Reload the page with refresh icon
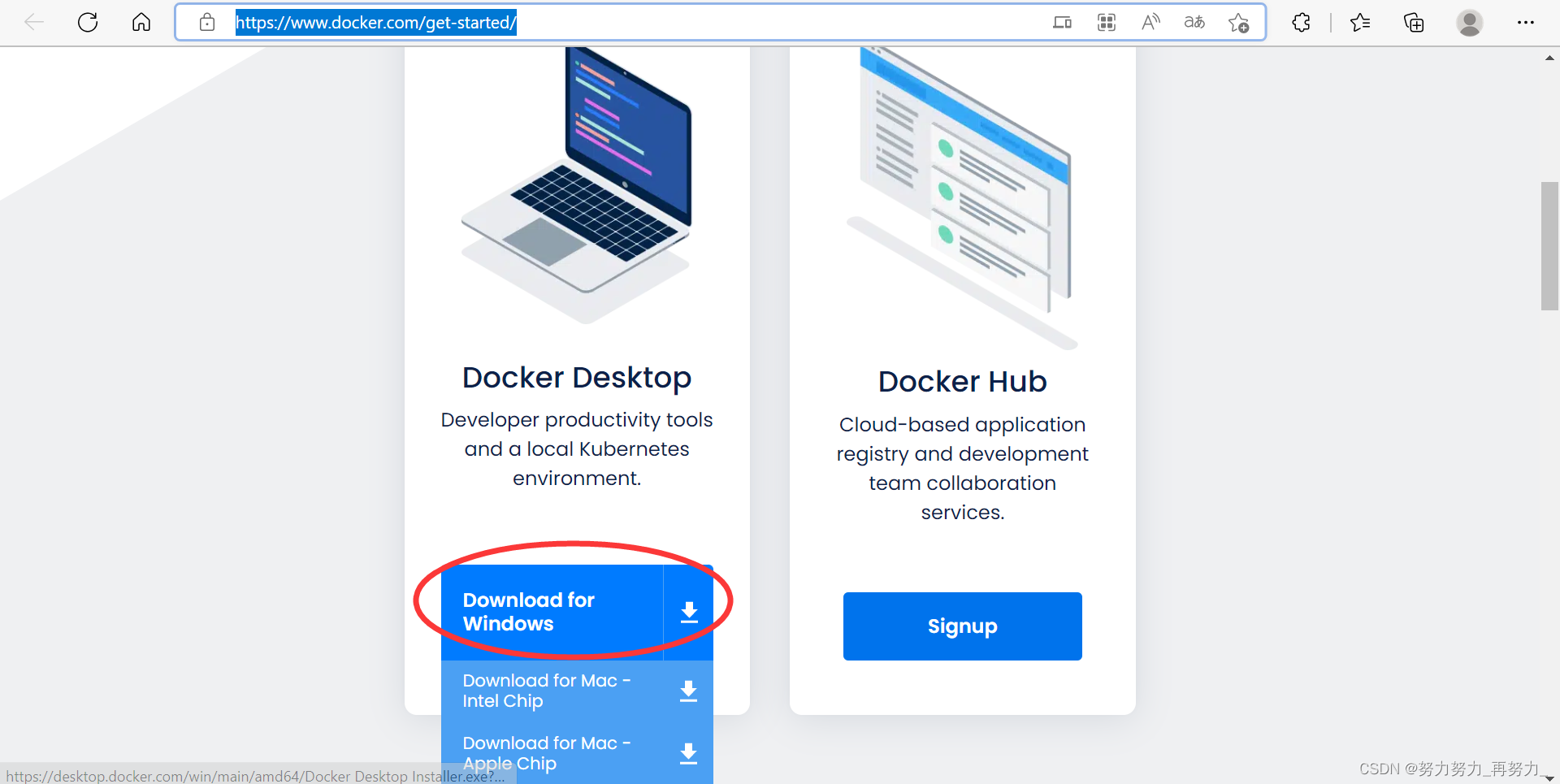The height and width of the screenshot is (784, 1560). [88, 22]
